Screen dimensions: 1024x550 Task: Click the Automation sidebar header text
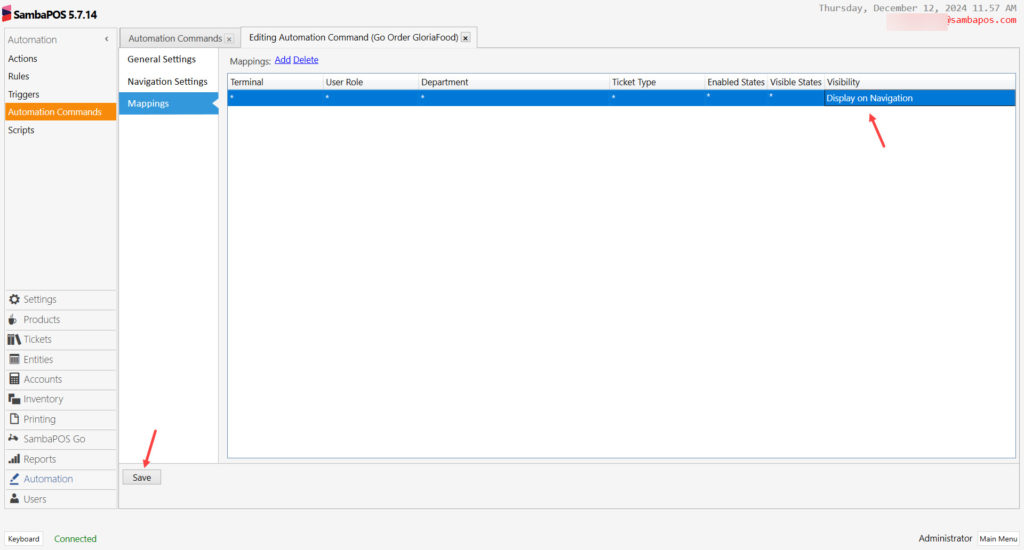(x=32, y=39)
